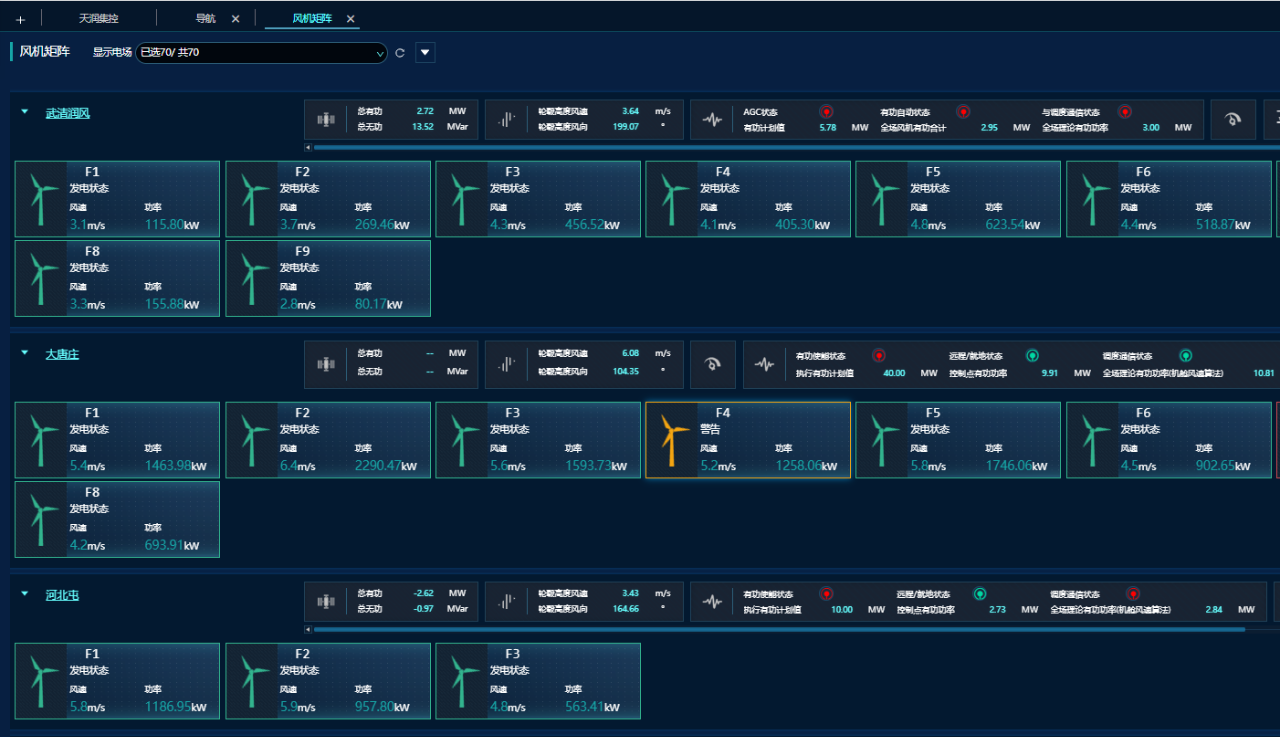Close the 风机矩阵 tab

(x=350, y=19)
